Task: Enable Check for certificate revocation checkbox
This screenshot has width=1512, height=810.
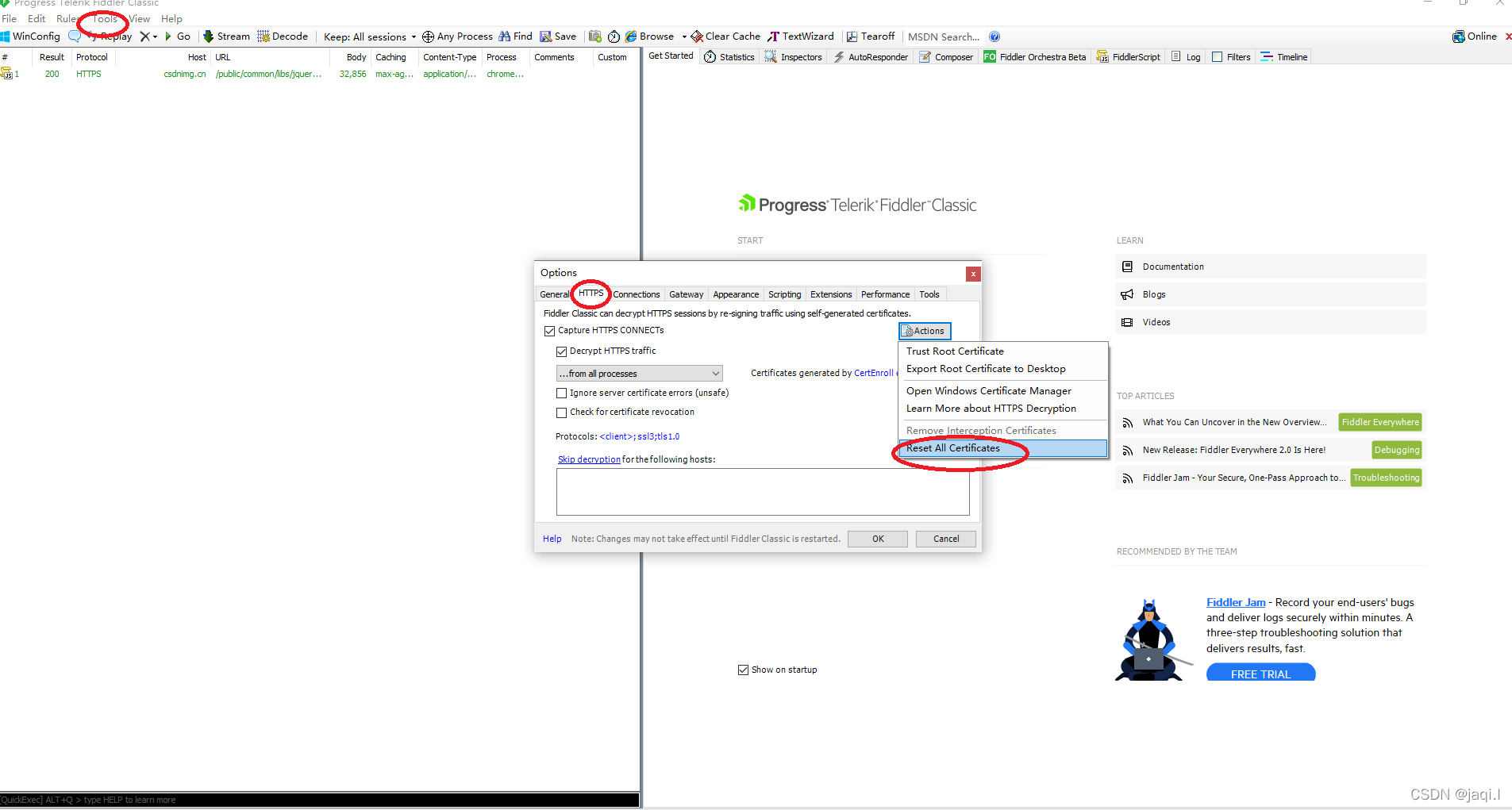Action: [x=561, y=413]
